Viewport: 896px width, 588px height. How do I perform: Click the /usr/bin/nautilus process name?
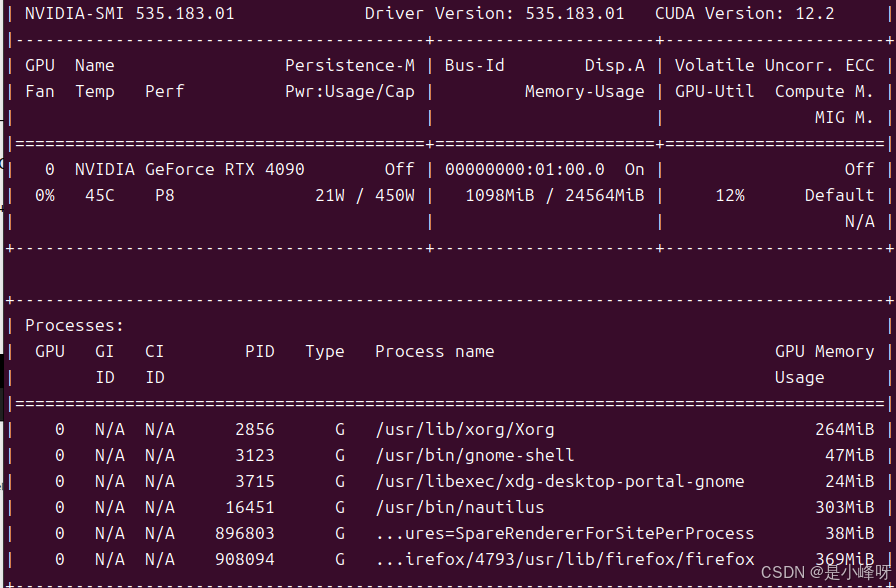pyautogui.click(x=459, y=507)
